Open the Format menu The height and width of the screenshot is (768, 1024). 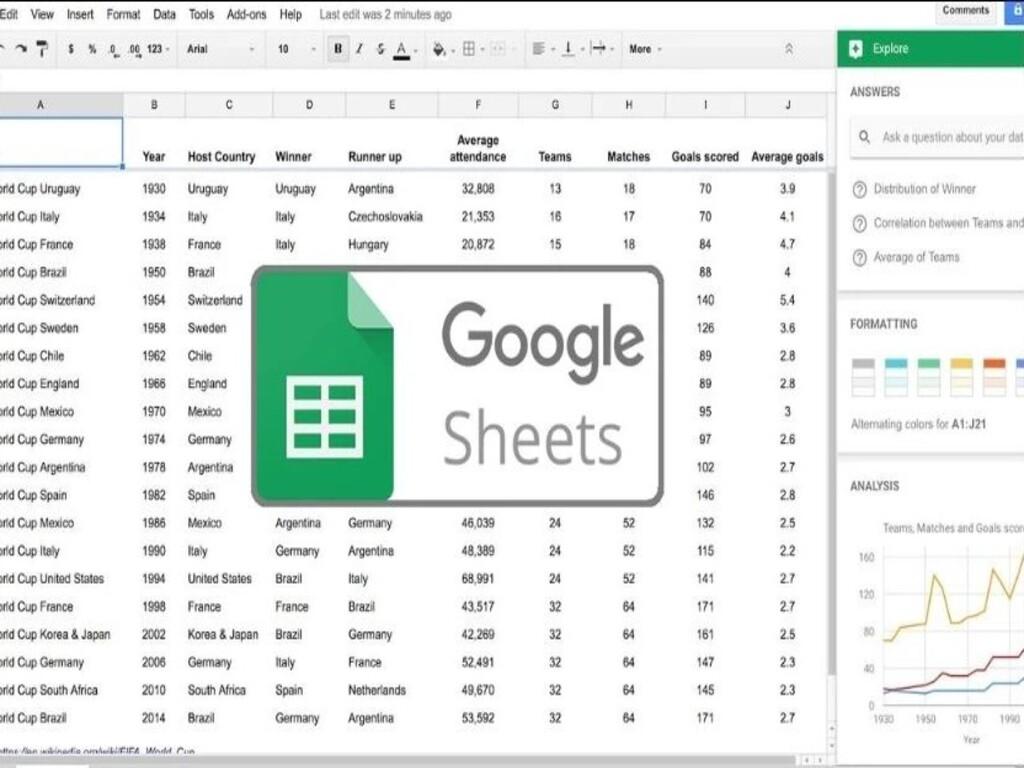coord(123,14)
